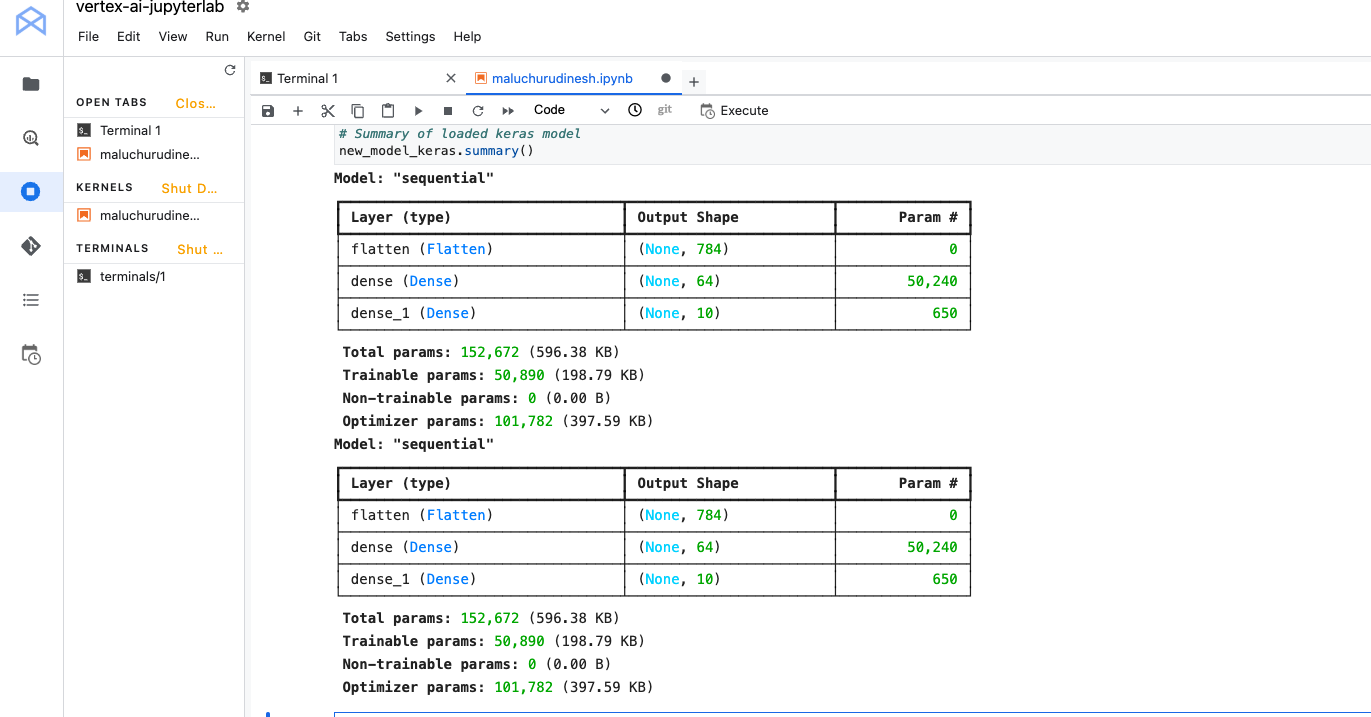Open the File menu

[88, 36]
